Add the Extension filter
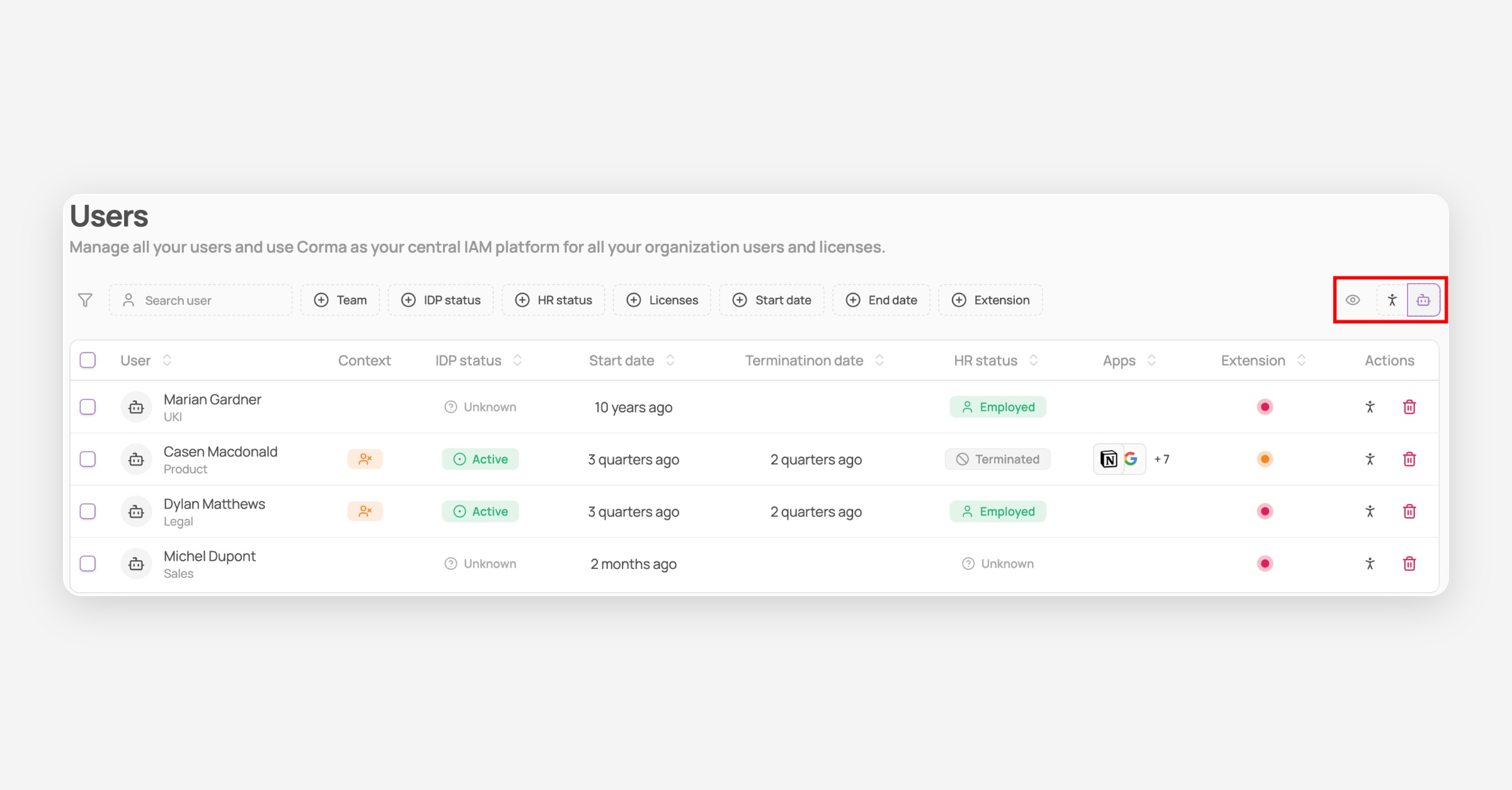 (x=990, y=300)
